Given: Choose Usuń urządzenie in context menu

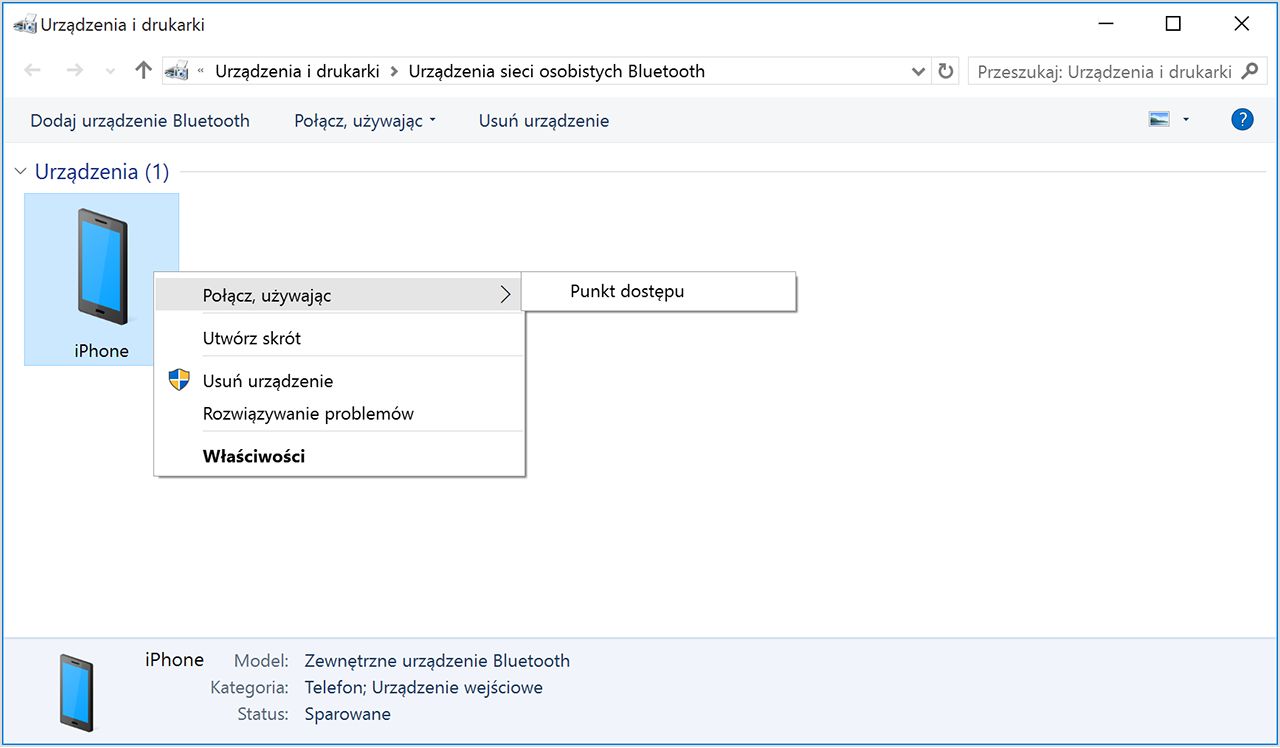Looking at the screenshot, I should click(x=339, y=381).
